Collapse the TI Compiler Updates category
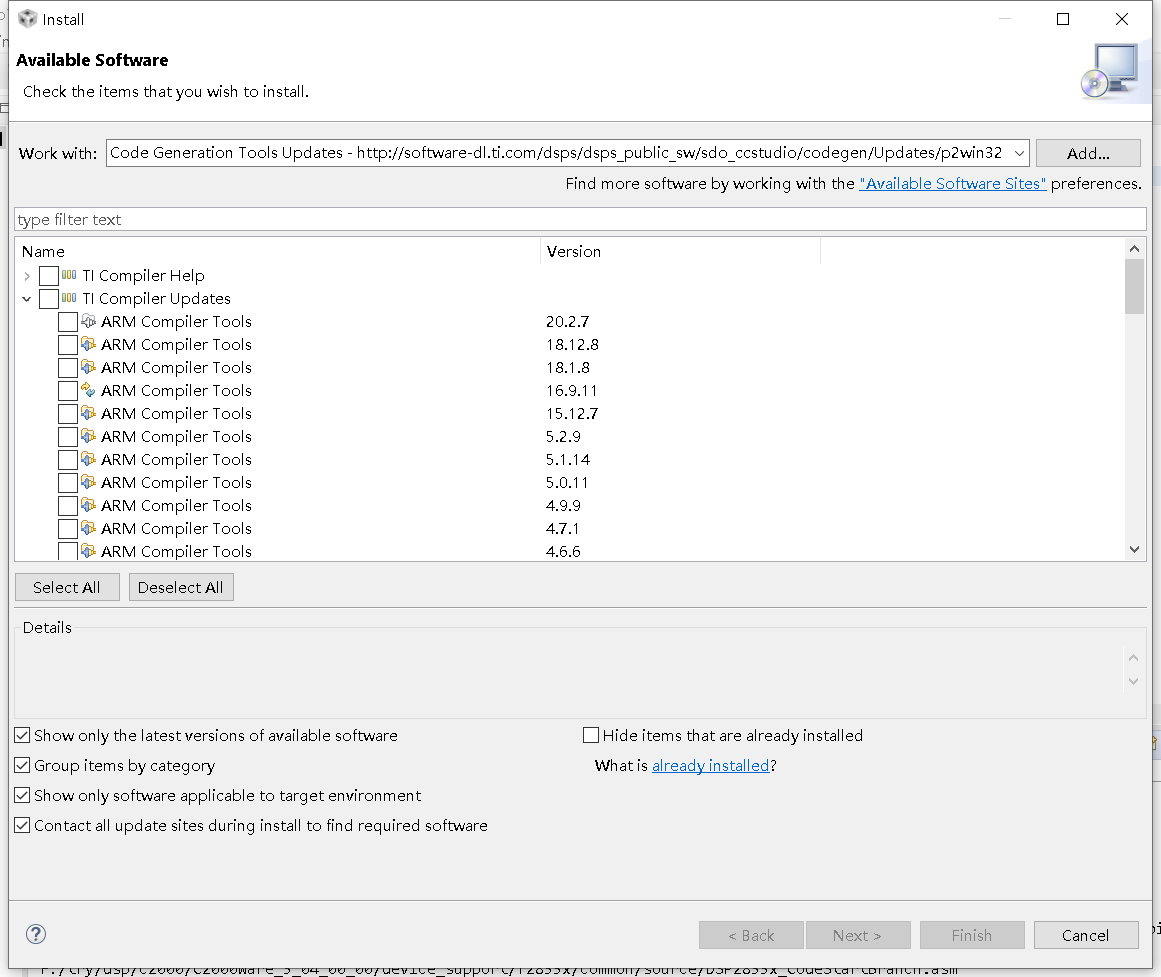The height and width of the screenshot is (977, 1161). click(x=27, y=299)
